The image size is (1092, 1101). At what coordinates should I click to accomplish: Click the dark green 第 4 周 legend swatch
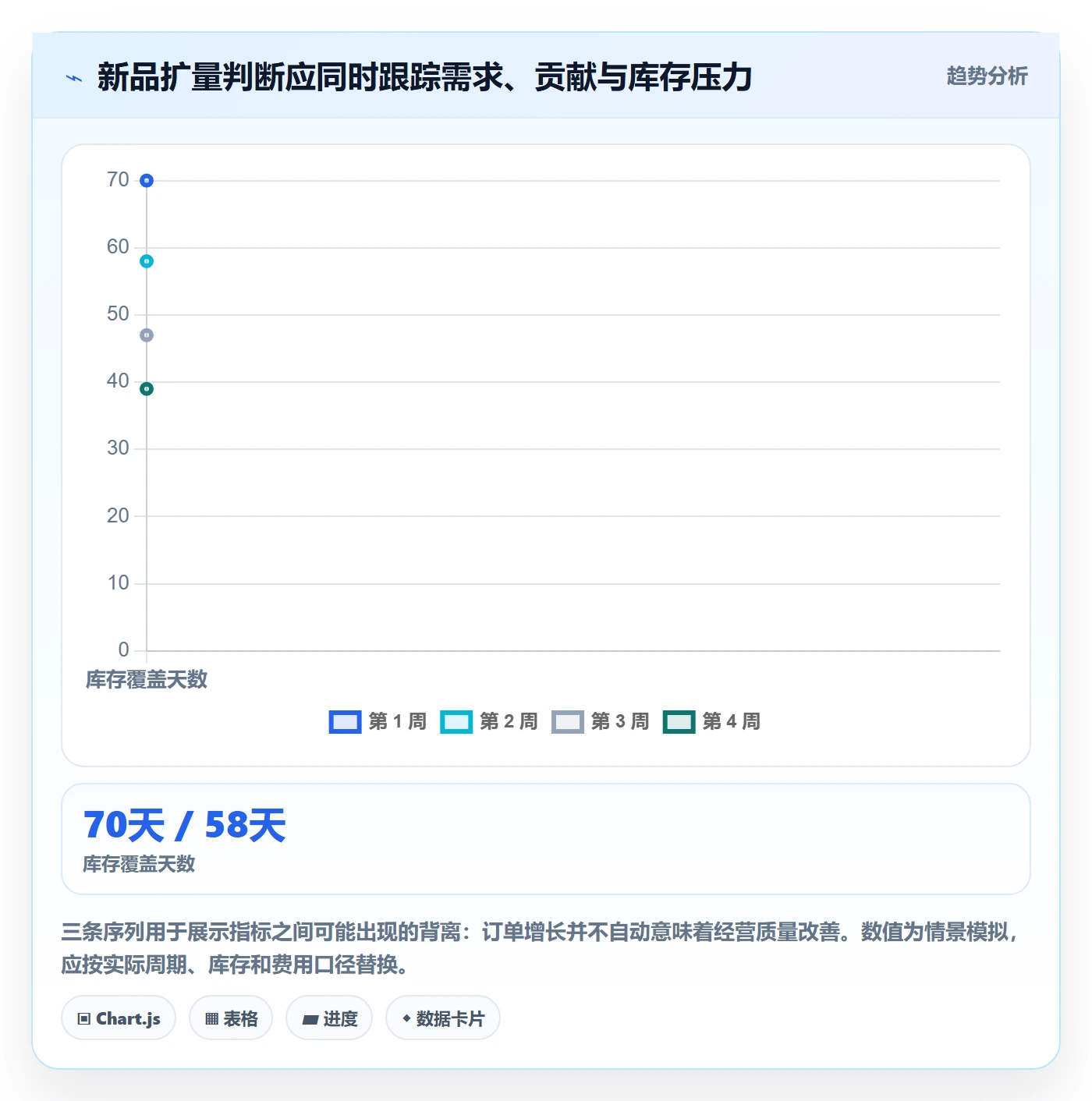click(679, 722)
